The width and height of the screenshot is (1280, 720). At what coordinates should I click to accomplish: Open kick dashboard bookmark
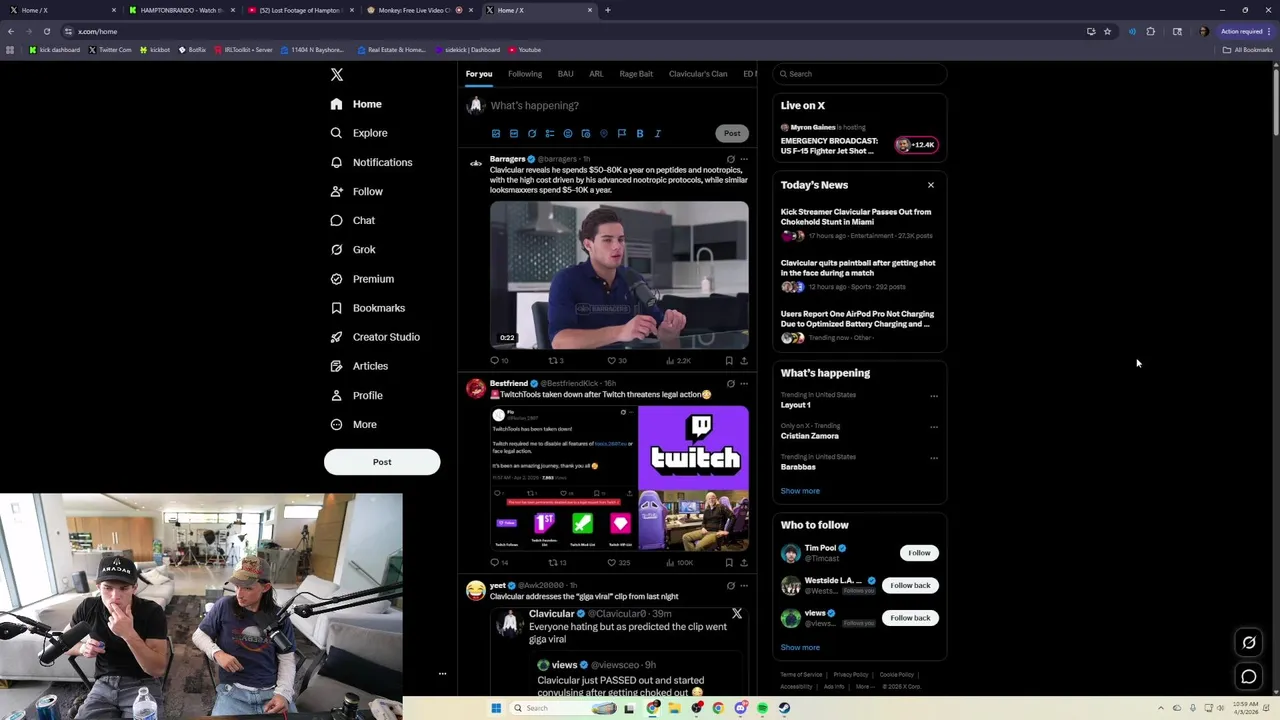(x=55, y=50)
